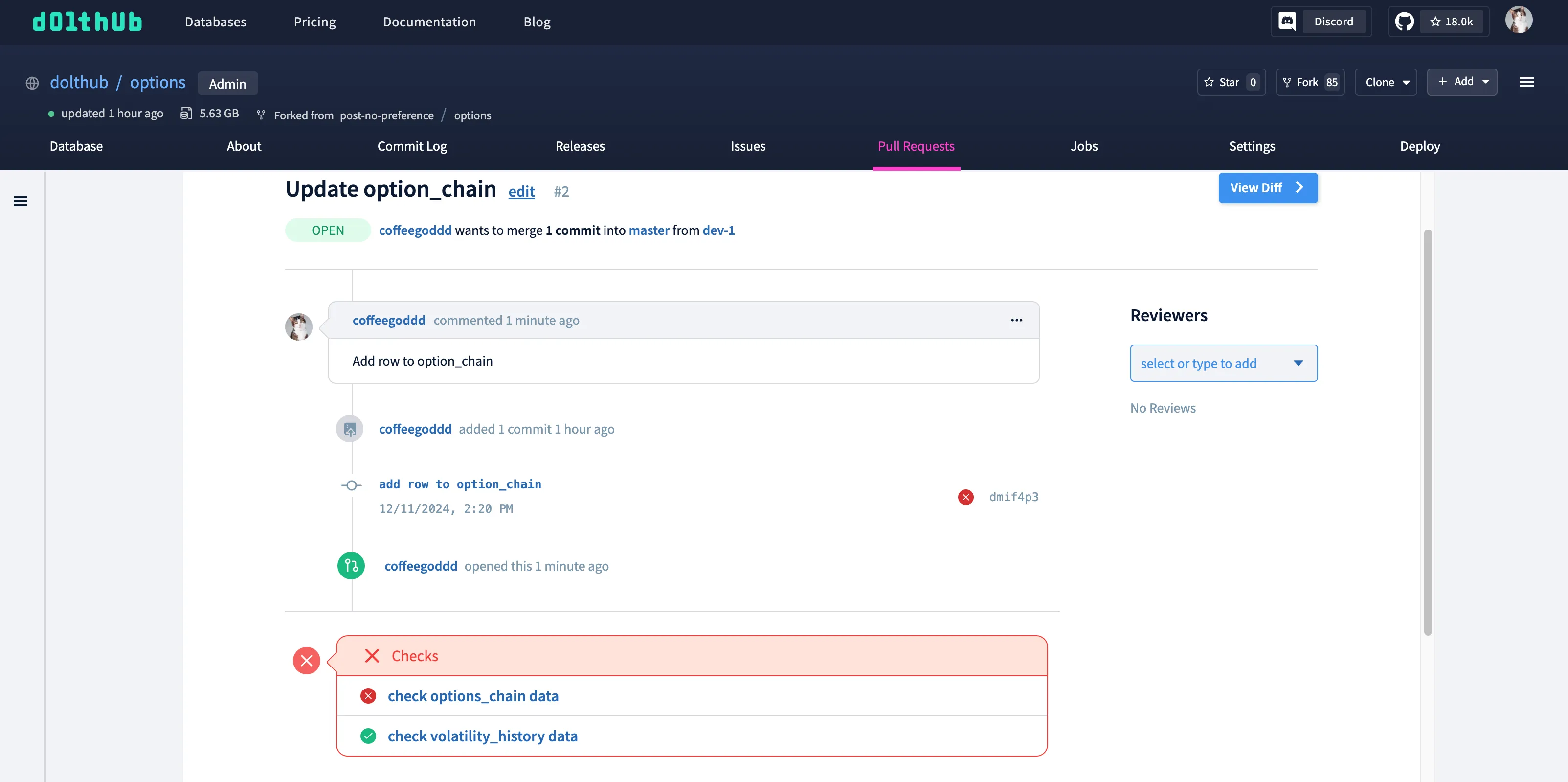Click the View Diff button

1267,187
